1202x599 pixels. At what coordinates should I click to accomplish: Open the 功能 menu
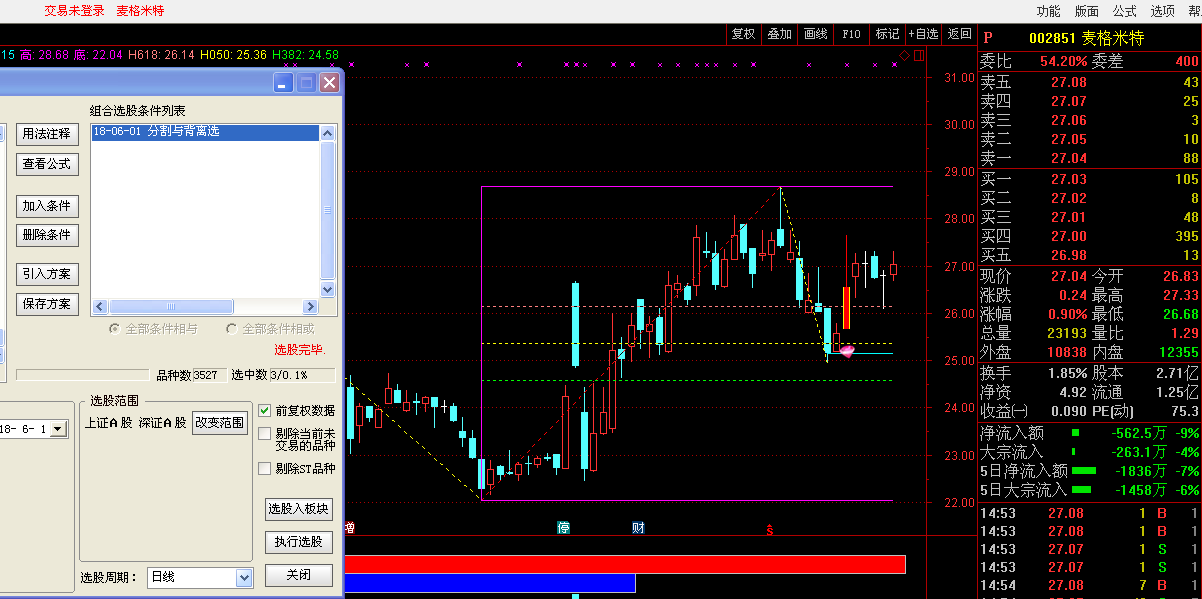1048,11
